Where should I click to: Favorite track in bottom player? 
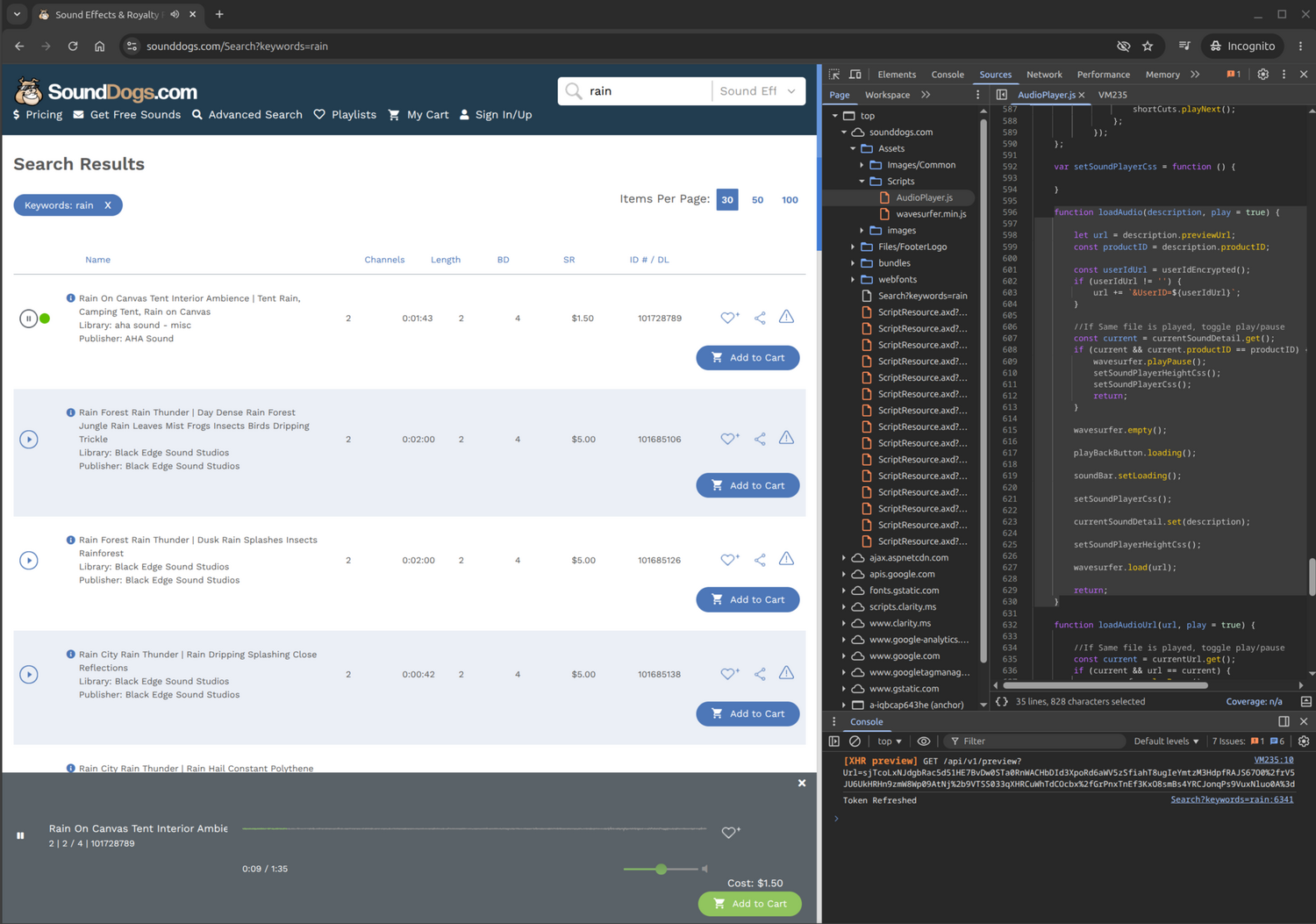pyautogui.click(x=730, y=832)
